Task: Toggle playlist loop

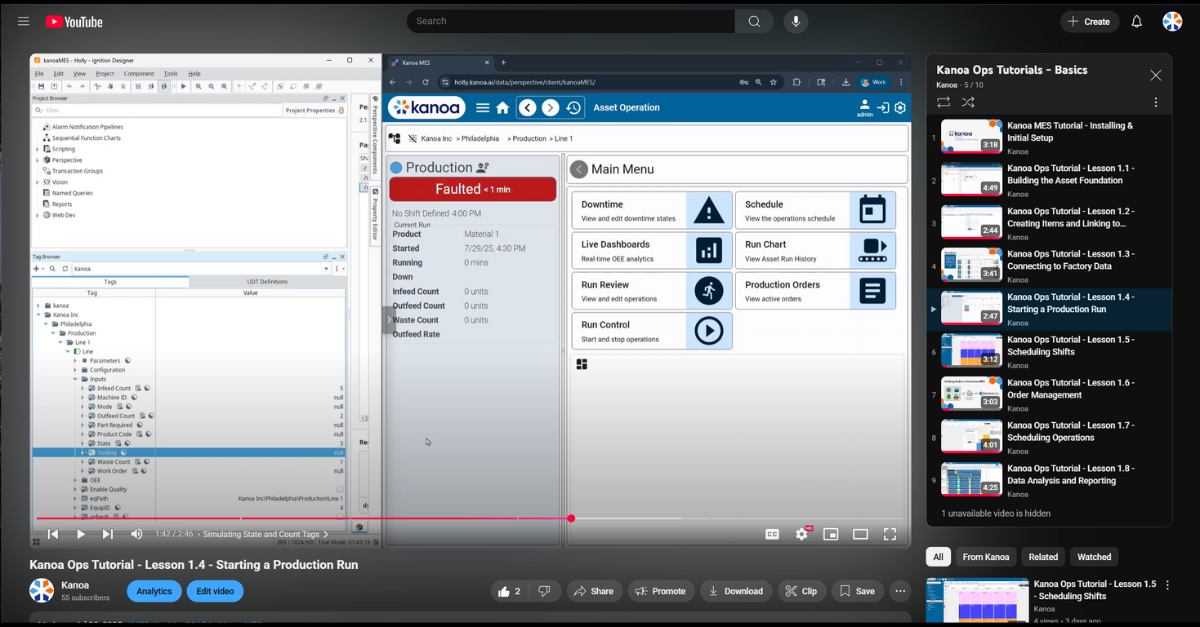Action: click(943, 102)
